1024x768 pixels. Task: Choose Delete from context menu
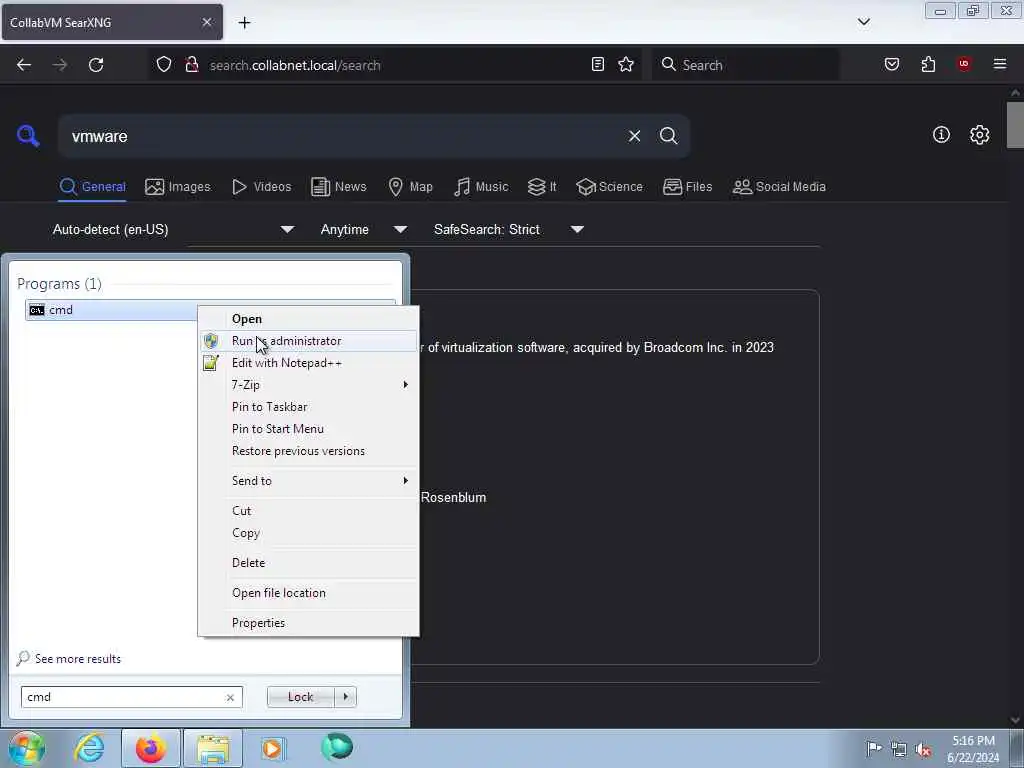(x=308, y=563)
